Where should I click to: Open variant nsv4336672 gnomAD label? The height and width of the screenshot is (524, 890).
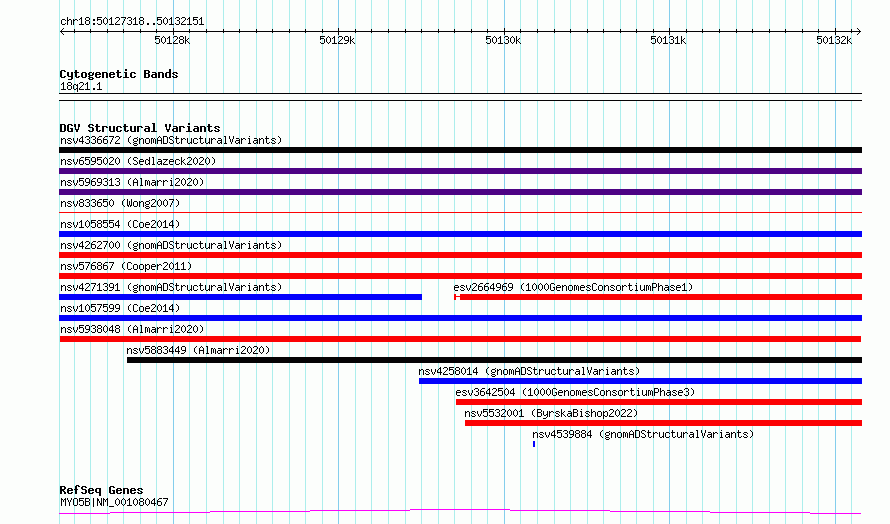tap(171, 140)
